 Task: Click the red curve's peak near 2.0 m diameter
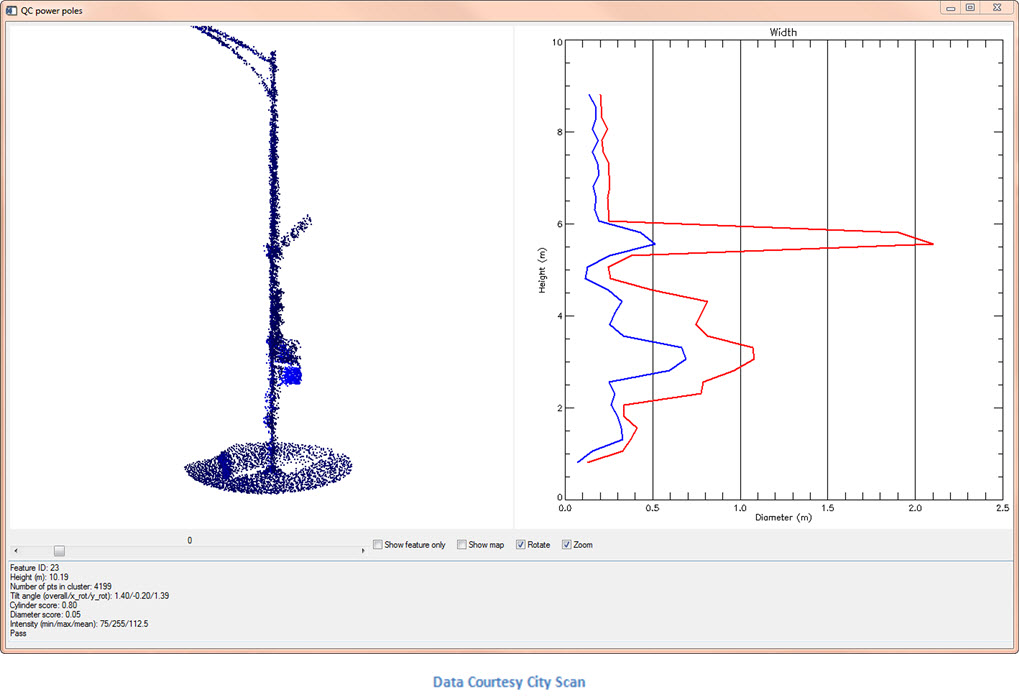tap(930, 243)
